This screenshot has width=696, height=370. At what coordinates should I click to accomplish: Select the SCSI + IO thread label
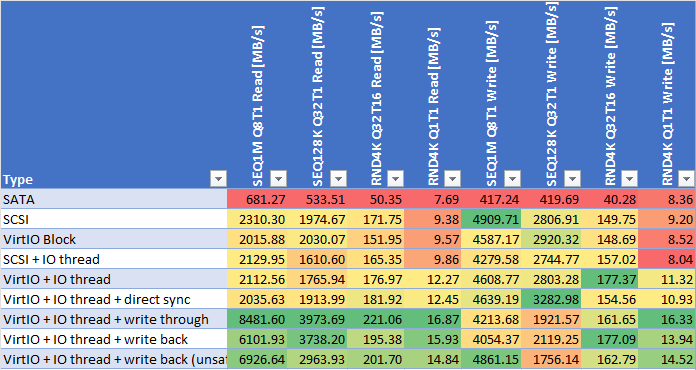click(x=114, y=259)
